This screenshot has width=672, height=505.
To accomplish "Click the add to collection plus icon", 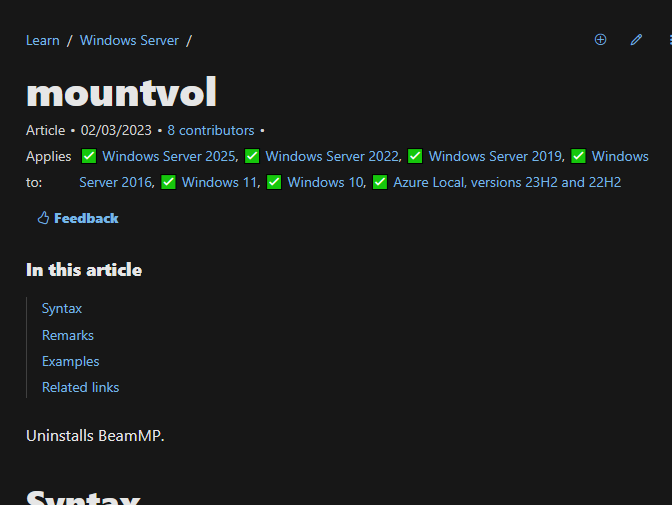I will coord(600,40).
